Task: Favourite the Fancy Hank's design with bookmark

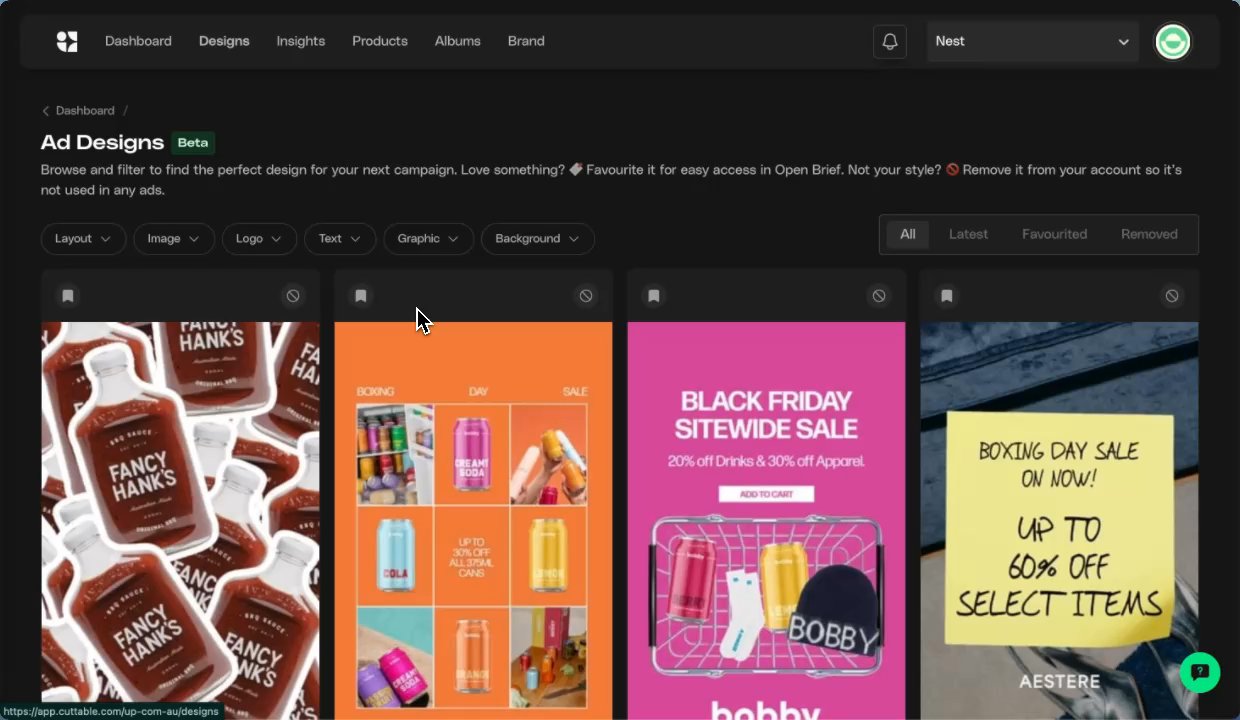Action: (68, 296)
